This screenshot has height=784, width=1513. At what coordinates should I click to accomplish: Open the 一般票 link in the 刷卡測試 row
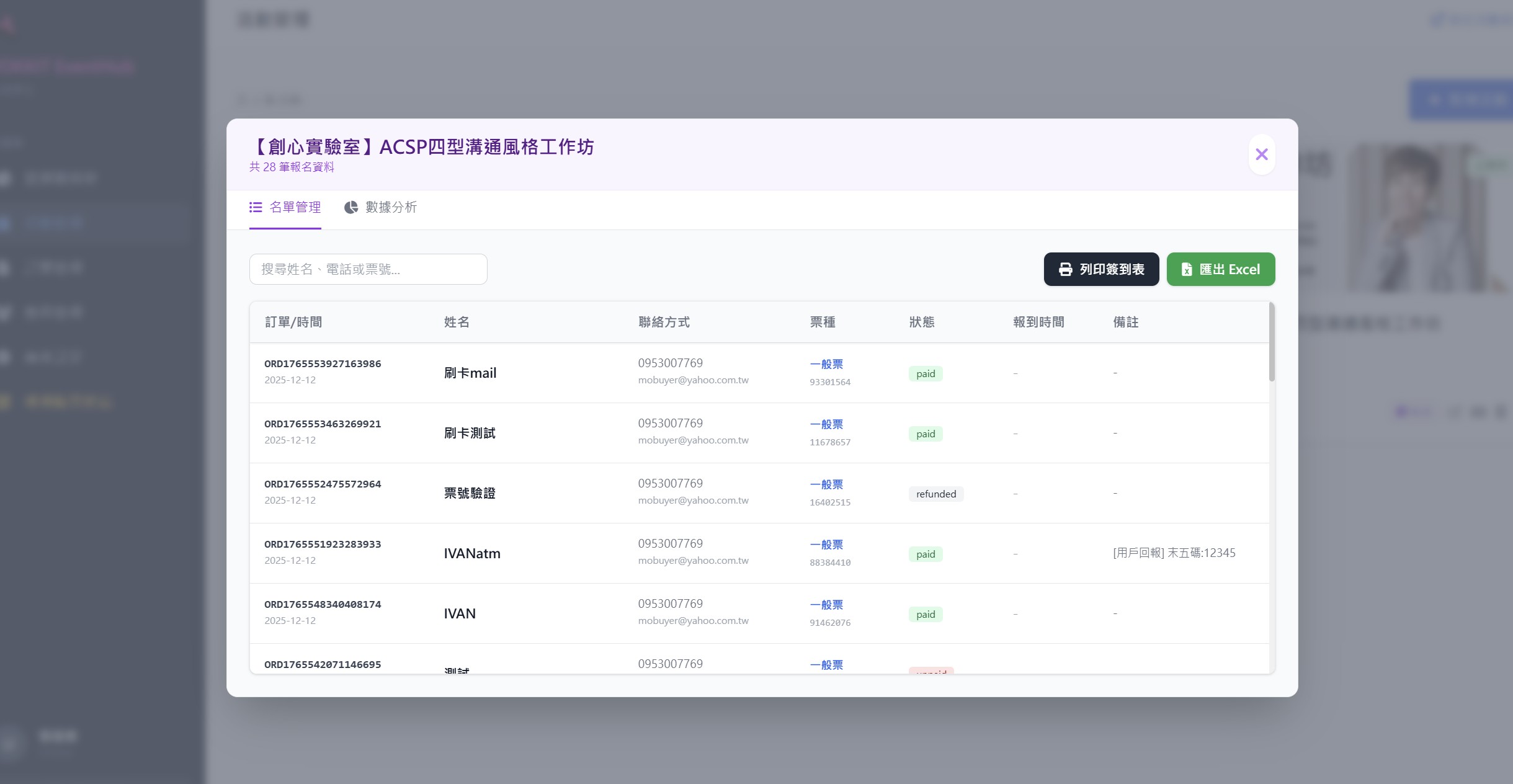click(x=828, y=424)
